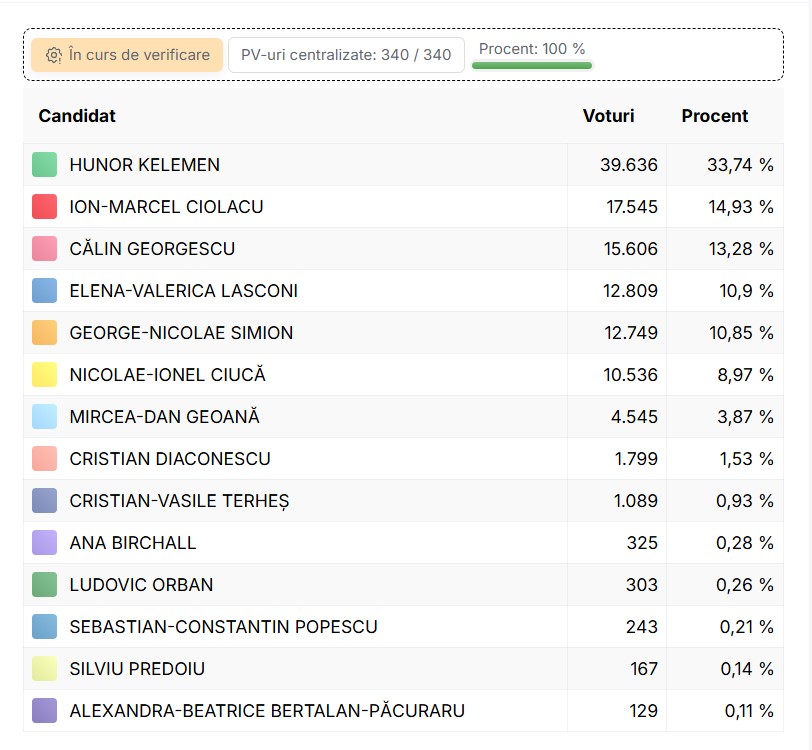Screen dimensions: 812x750
Task: Select the Cristian-Vasile Terheș candidate name
Action: point(179,501)
